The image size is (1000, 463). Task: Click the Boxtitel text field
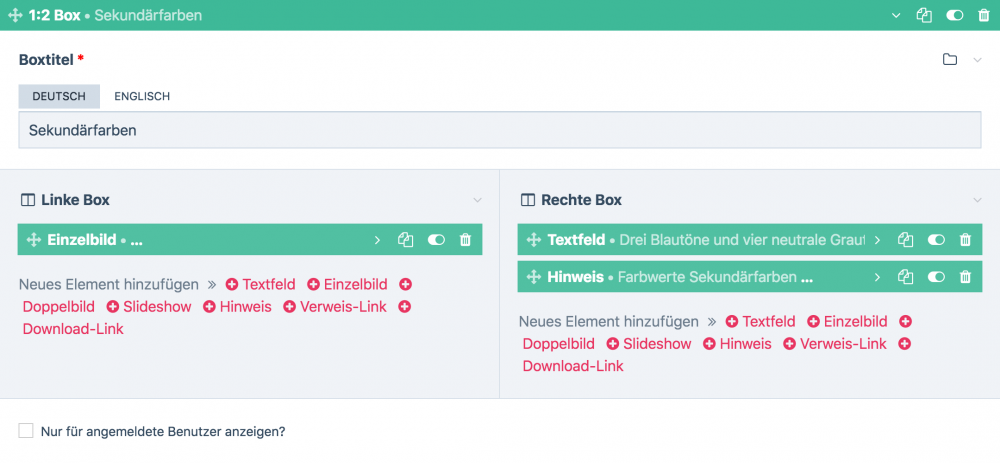pyautogui.click(x=500, y=130)
